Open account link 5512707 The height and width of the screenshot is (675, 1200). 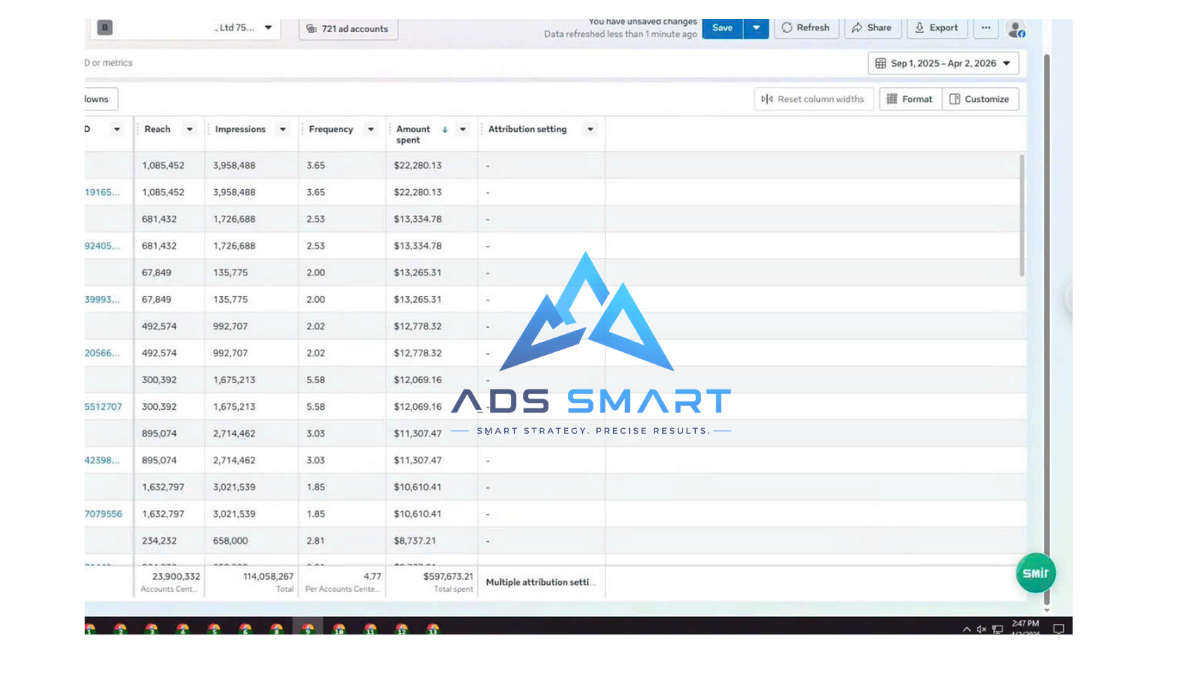coord(104,407)
